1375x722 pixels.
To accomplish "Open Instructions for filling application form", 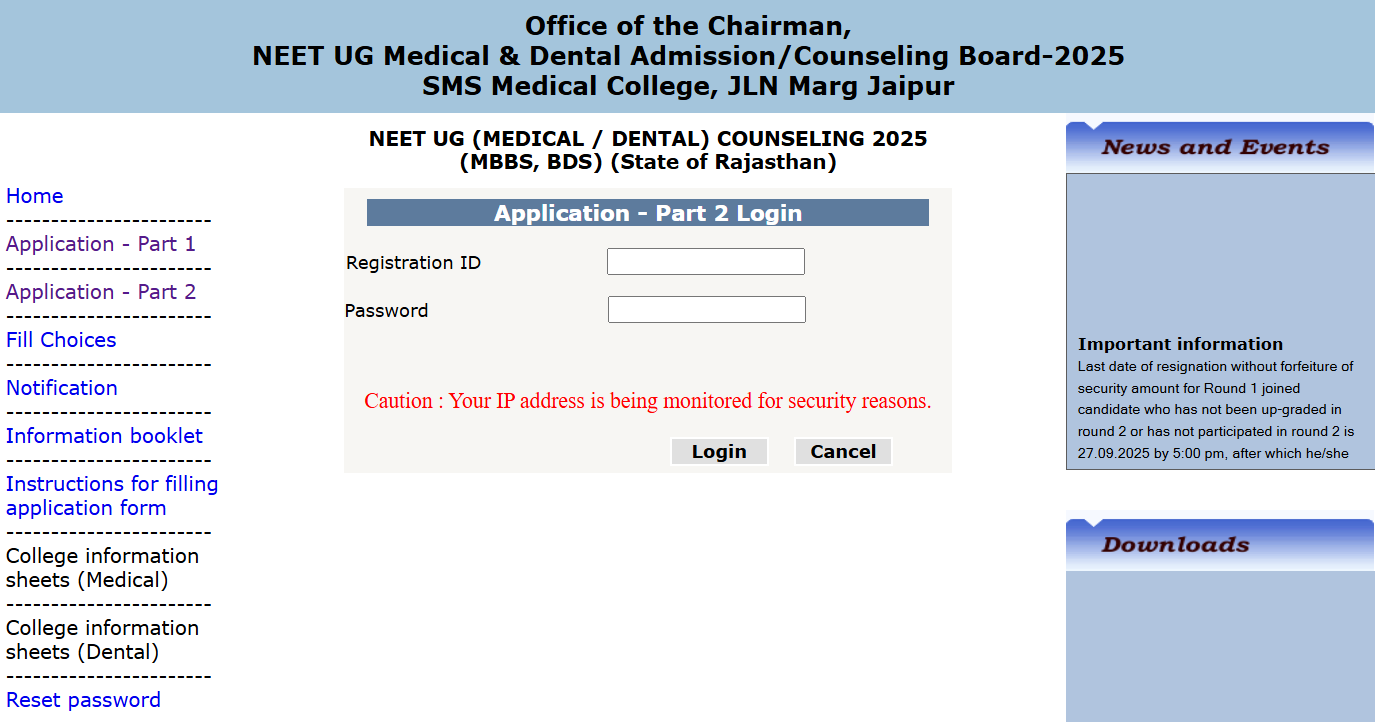I will (x=112, y=496).
